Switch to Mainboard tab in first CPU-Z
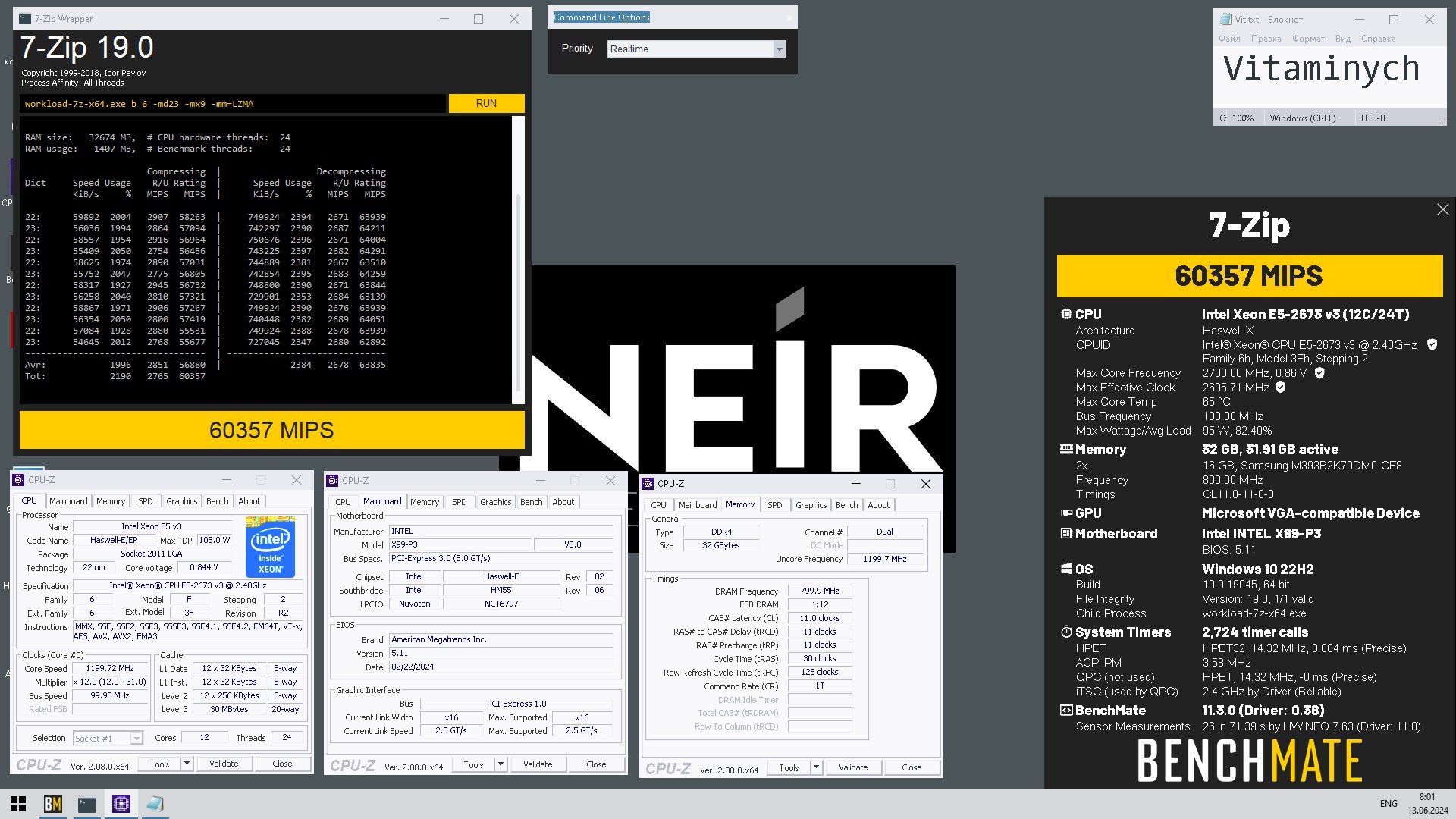This screenshot has height=819, width=1456. coord(68,501)
